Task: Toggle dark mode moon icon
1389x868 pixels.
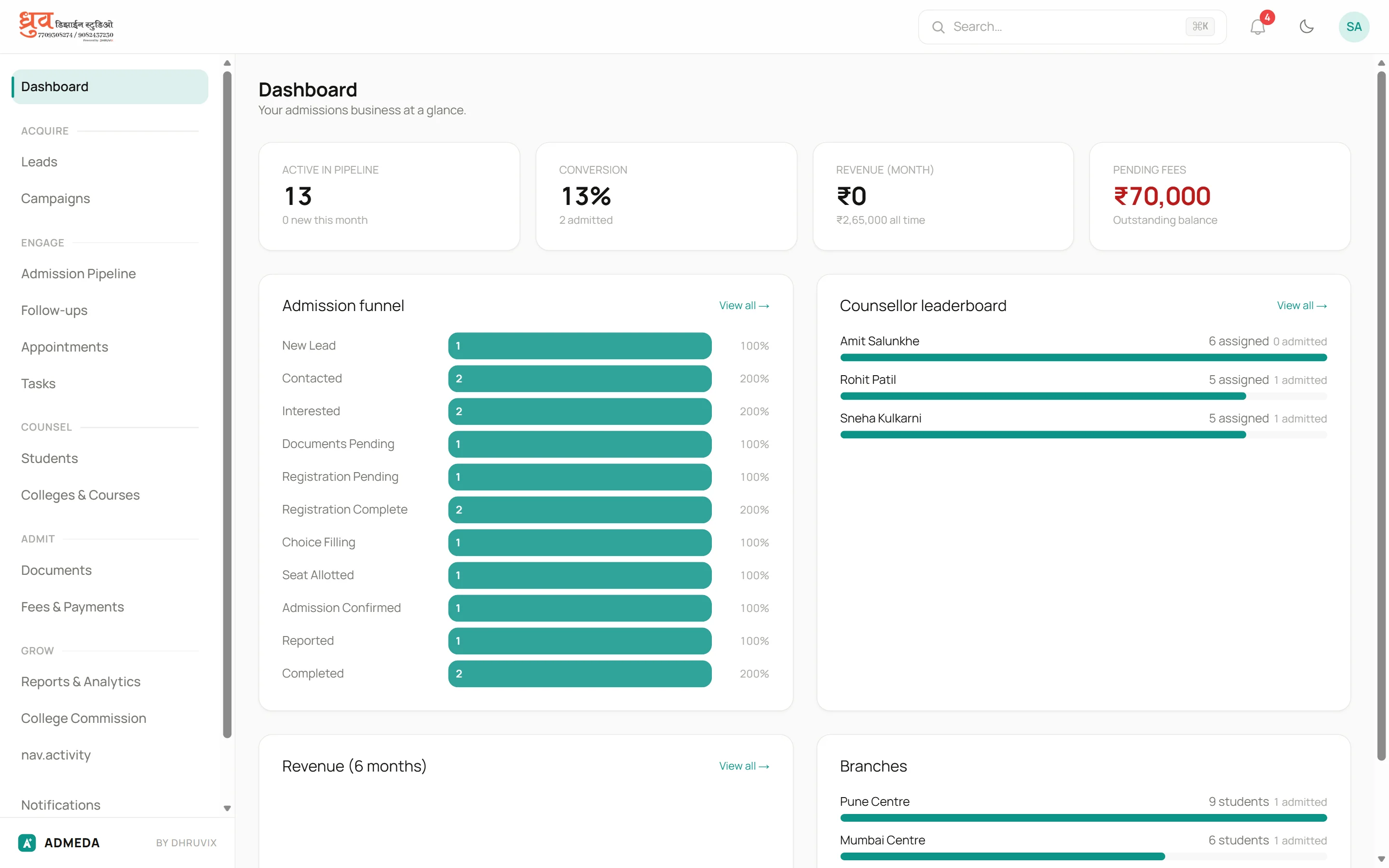Action: click(x=1307, y=27)
